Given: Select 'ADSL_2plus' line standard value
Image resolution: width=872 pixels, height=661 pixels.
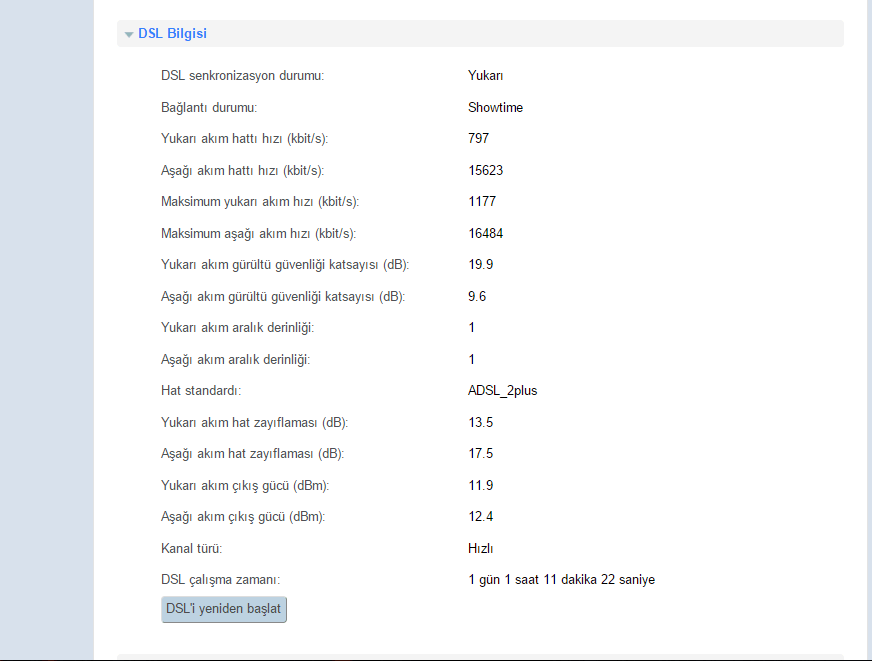Looking at the screenshot, I should tap(503, 391).
